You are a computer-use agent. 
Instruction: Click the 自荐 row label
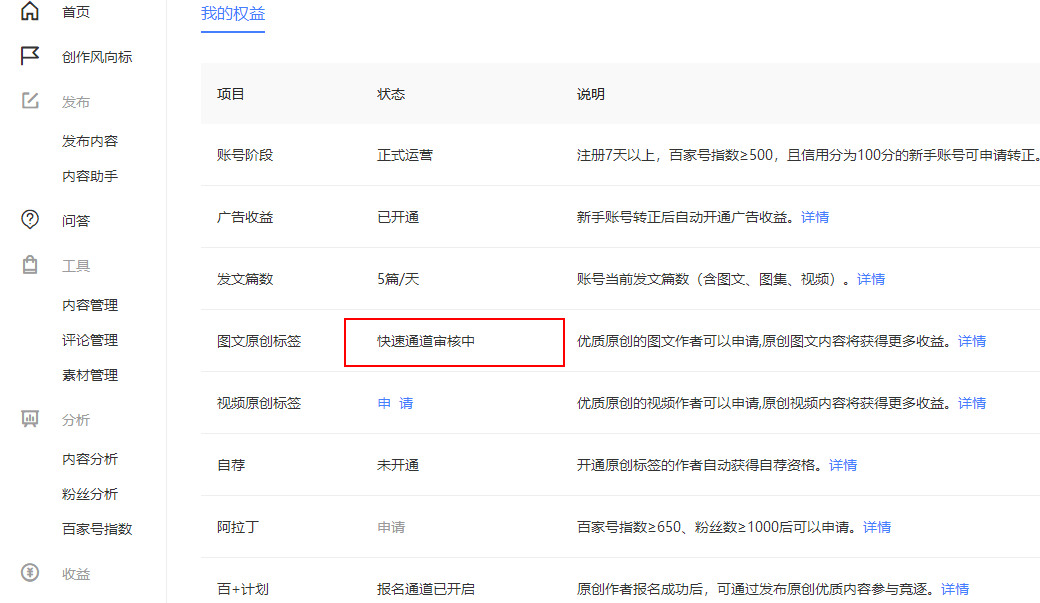231,465
